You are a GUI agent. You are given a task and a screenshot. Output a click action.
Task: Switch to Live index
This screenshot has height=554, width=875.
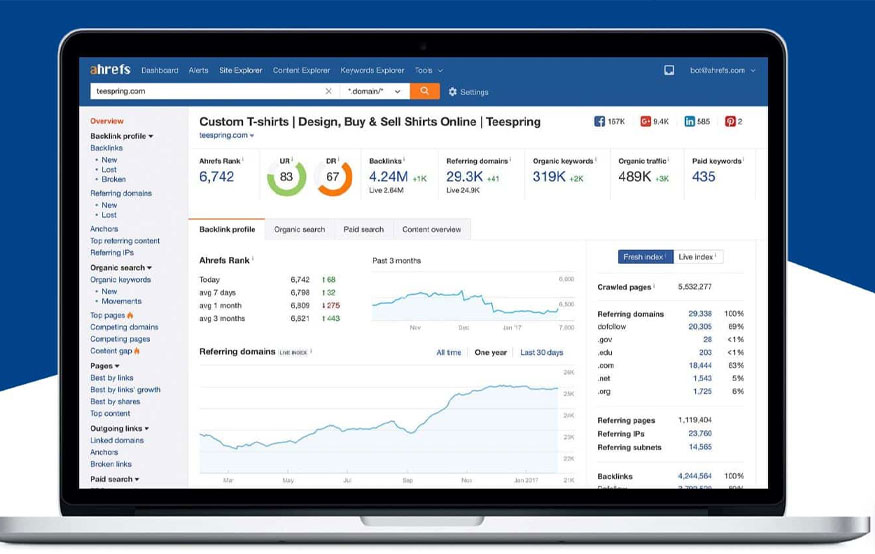point(699,257)
